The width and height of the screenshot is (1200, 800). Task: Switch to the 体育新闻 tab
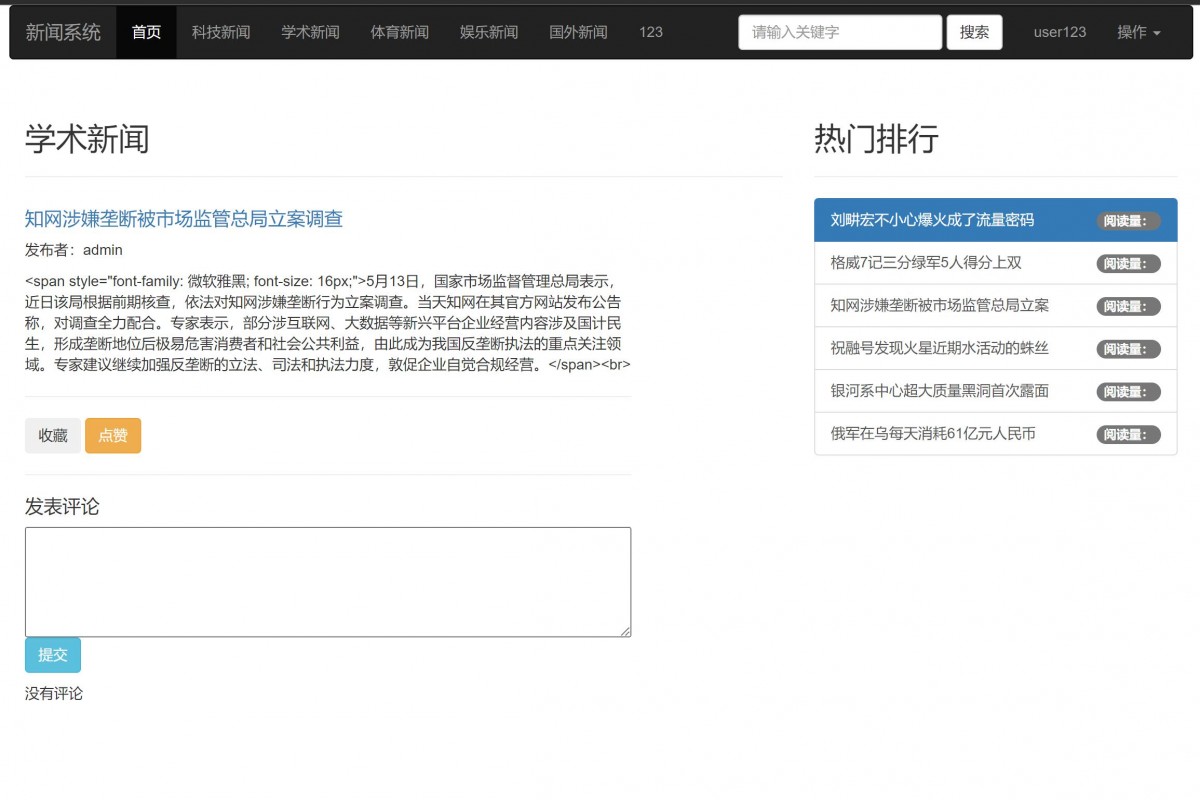pyautogui.click(x=399, y=31)
